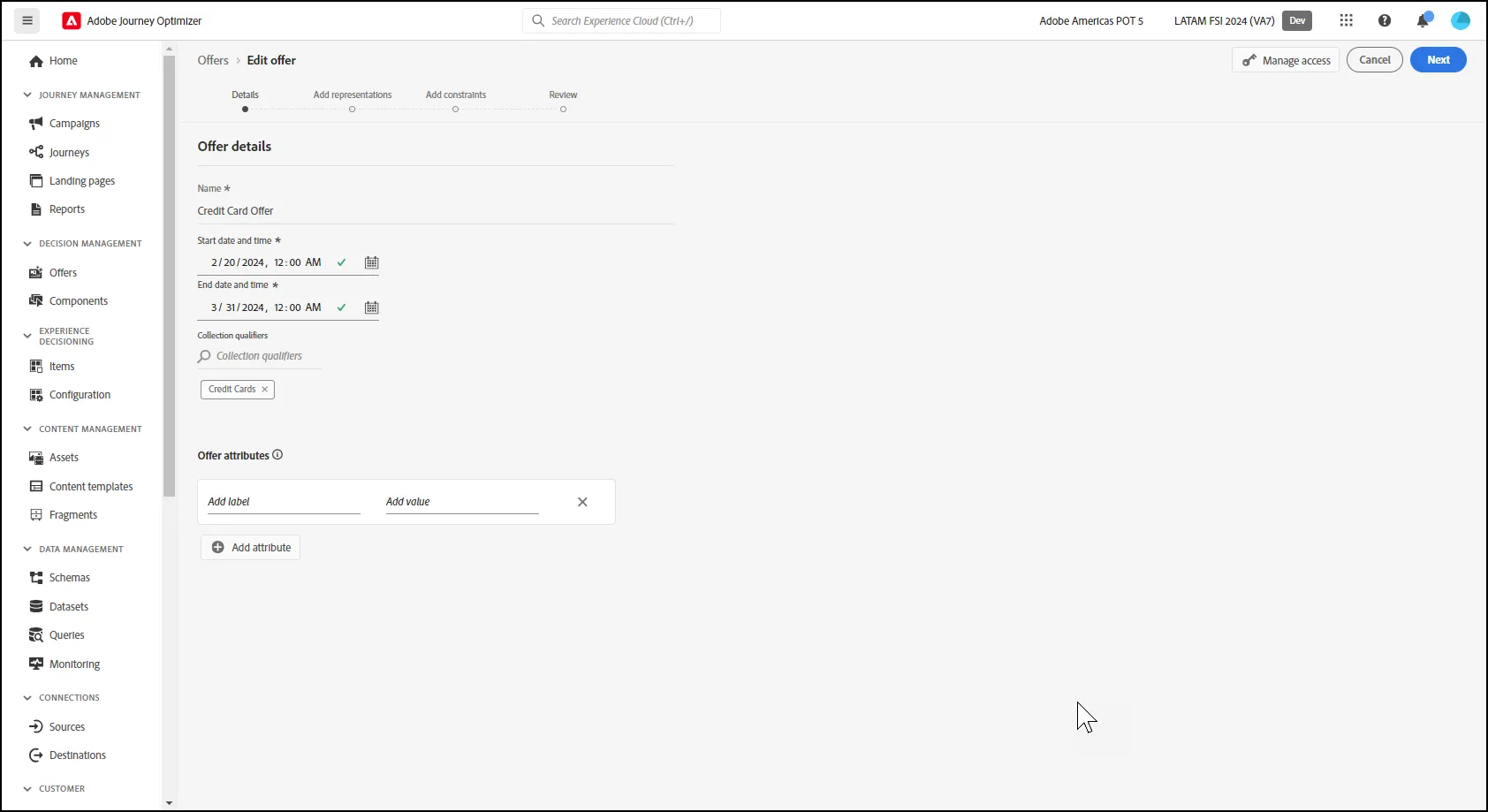Open Manage access
The width and height of the screenshot is (1488, 812).
pyautogui.click(x=1286, y=60)
